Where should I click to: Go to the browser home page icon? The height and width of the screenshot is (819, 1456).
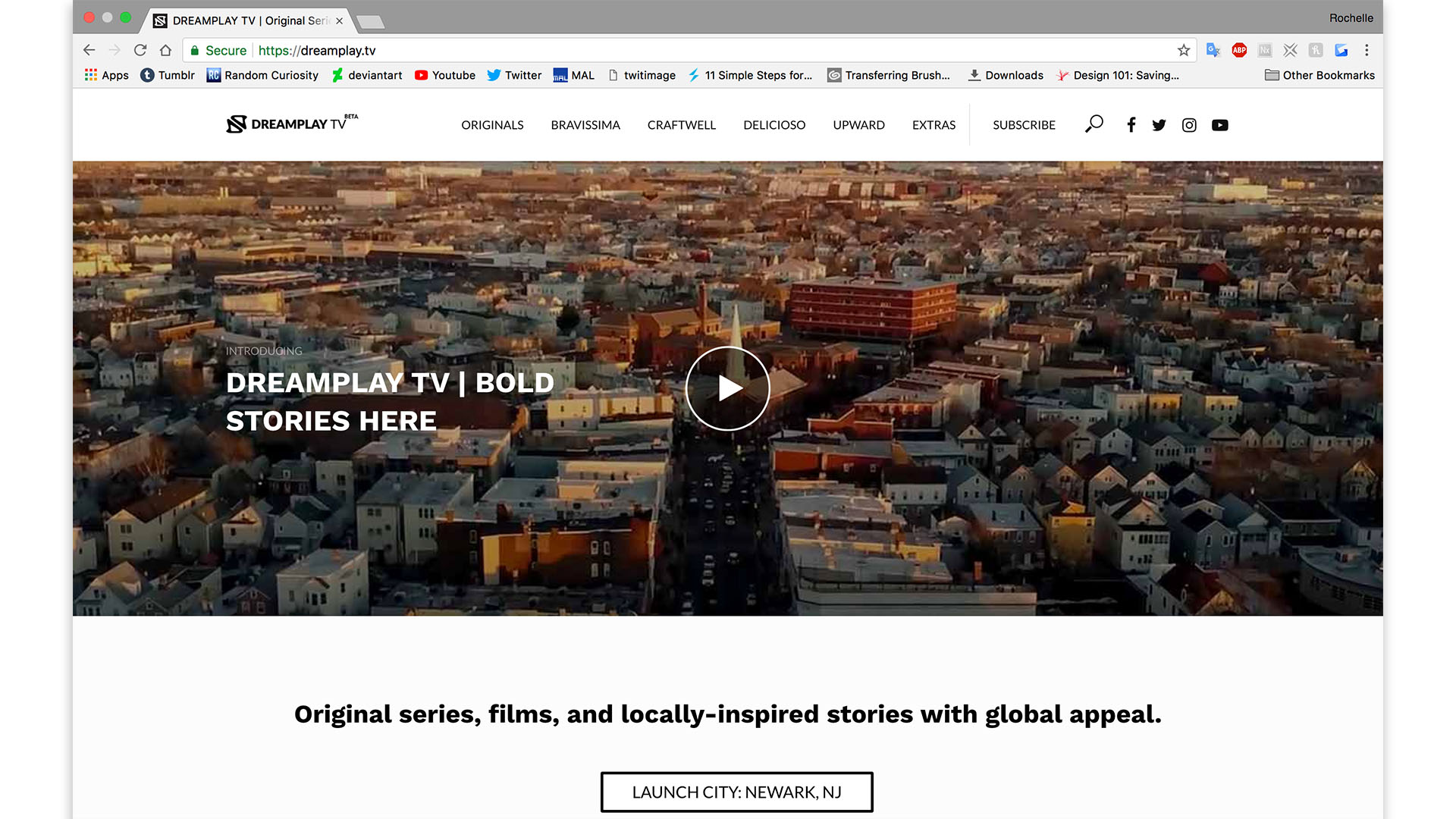[x=165, y=50]
